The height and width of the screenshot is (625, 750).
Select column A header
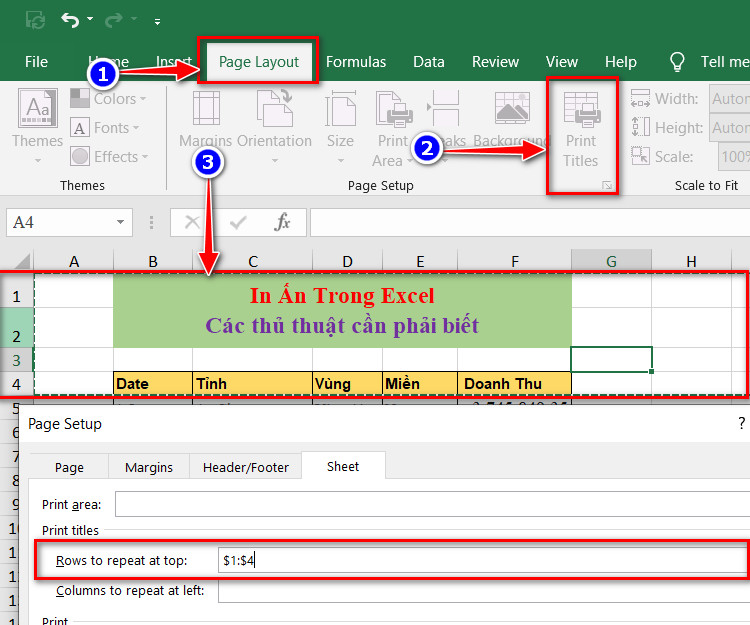[x=74, y=262]
